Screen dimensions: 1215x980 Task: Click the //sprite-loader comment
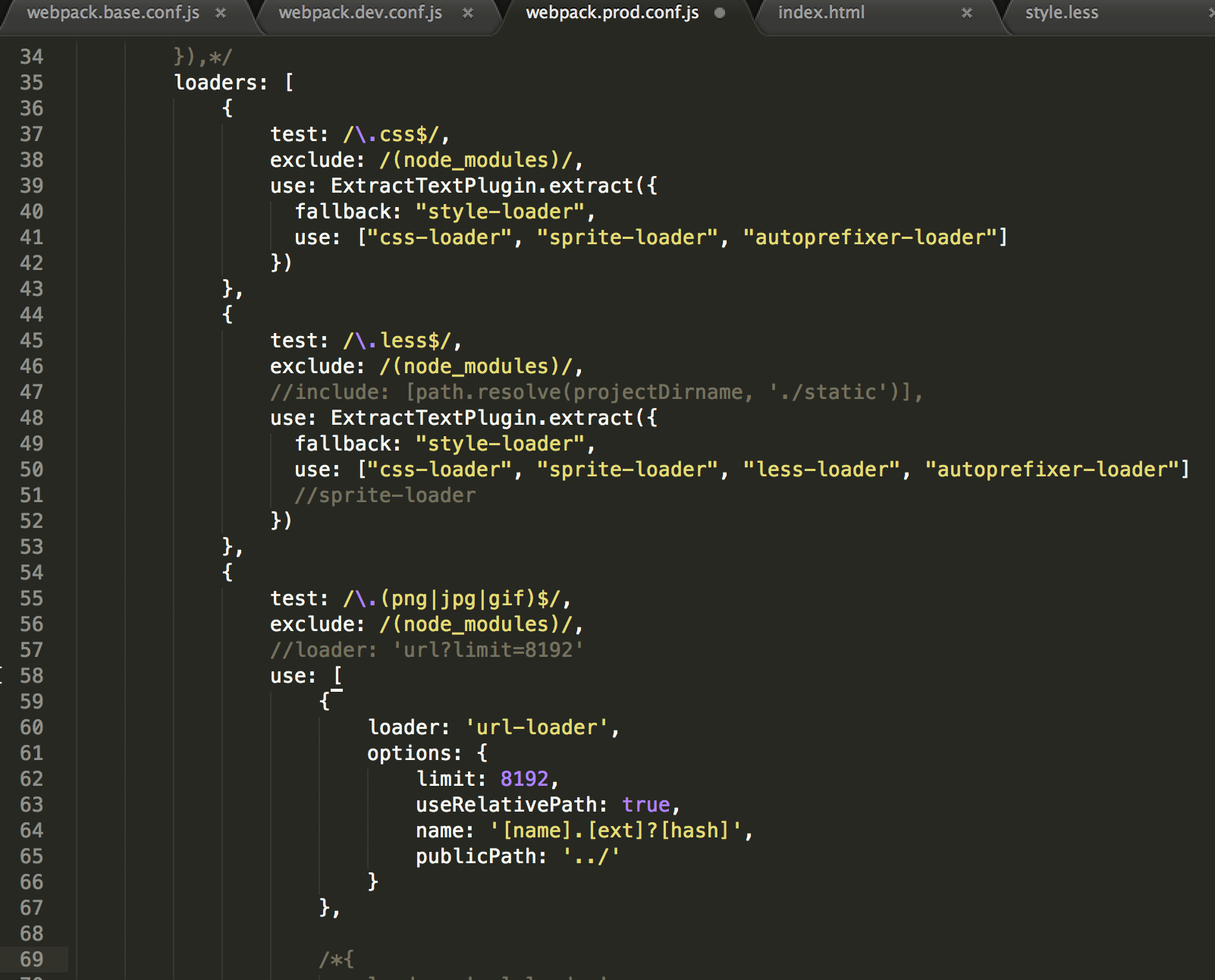(385, 495)
